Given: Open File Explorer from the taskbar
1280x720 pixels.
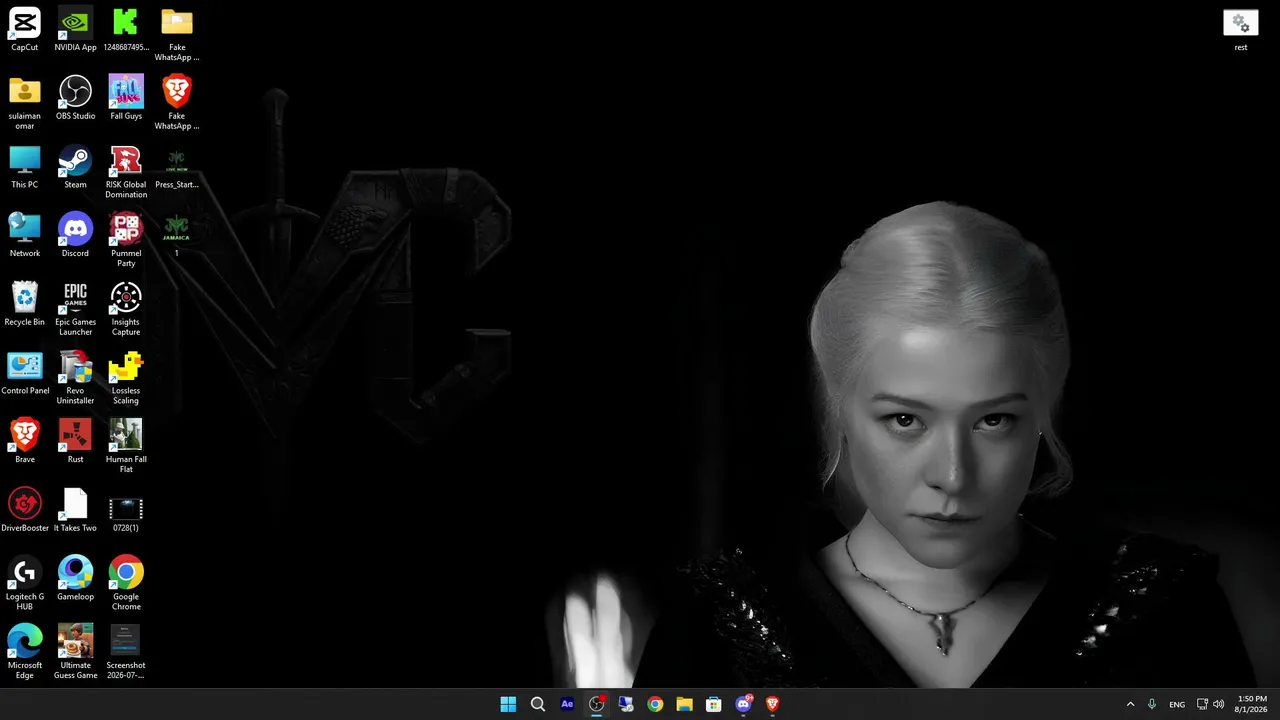Looking at the screenshot, I should click(684, 704).
